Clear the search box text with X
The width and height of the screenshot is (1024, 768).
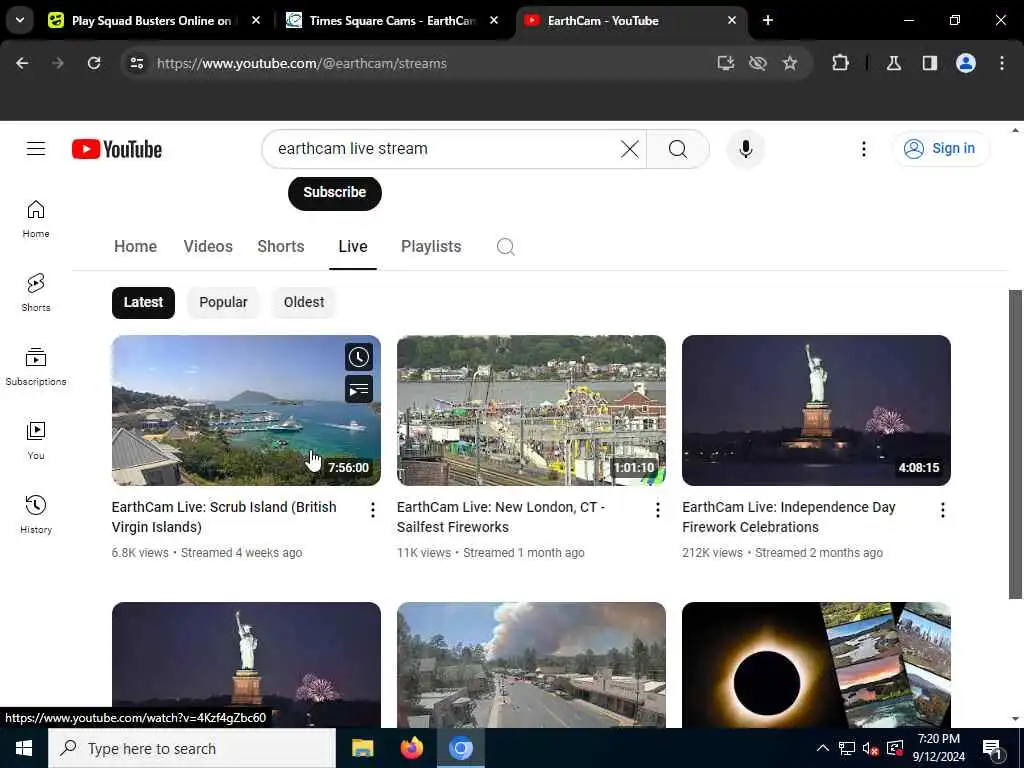(x=630, y=149)
